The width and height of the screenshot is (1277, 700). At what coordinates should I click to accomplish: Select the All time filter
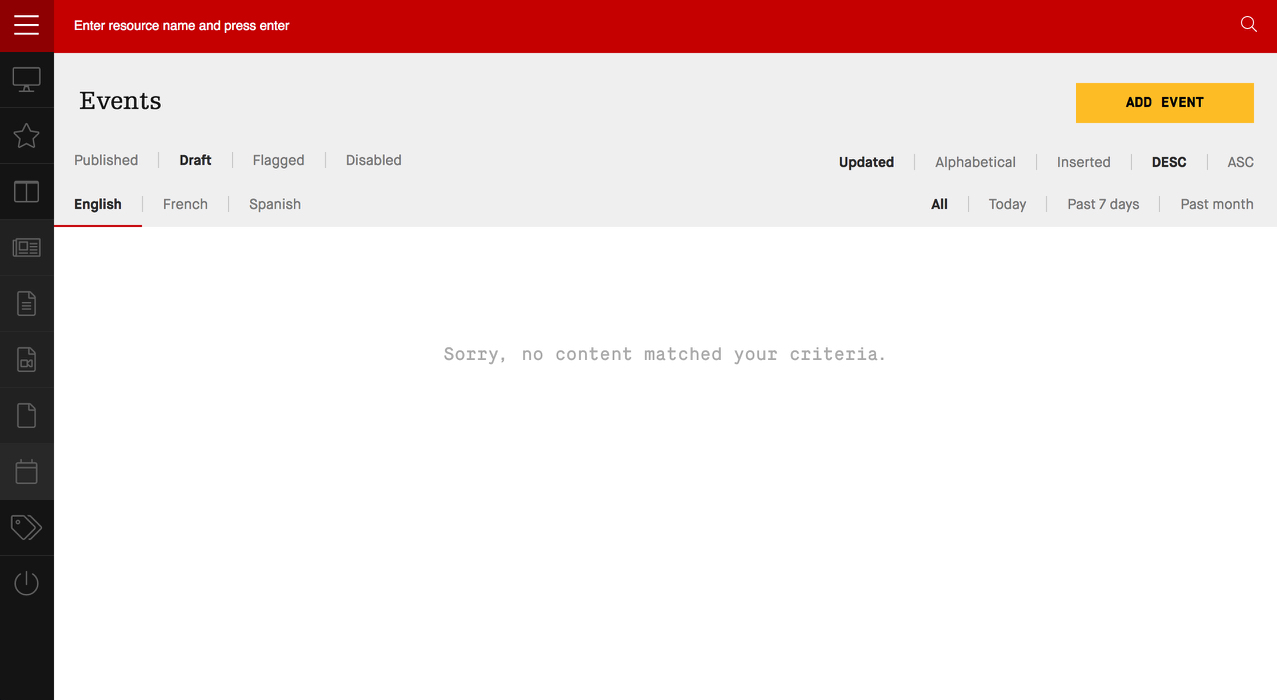(939, 204)
